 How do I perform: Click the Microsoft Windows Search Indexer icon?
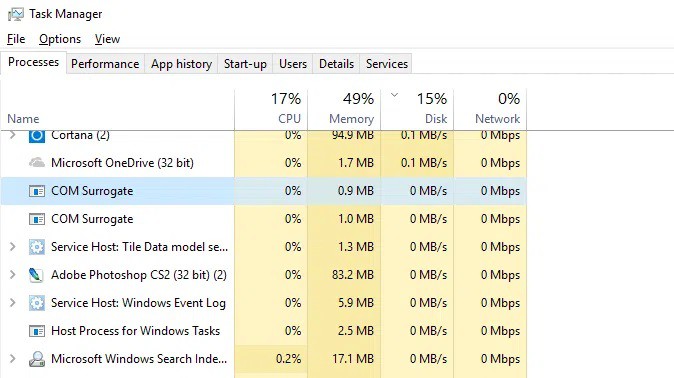37,359
